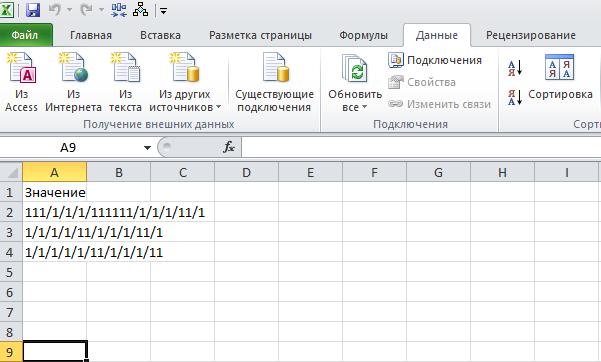Viewport: 601px width, 362px height.
Task: Click the Excel application icon
Action: point(7,10)
